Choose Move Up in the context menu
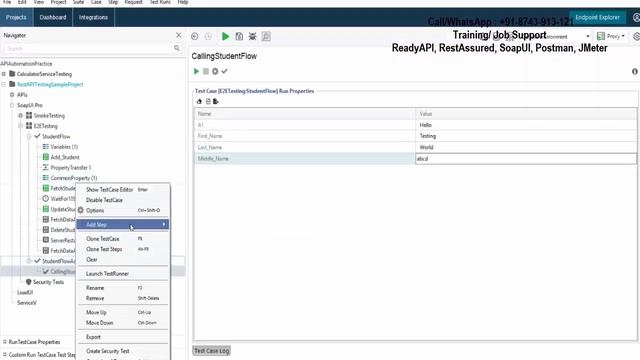Image resolution: width=640 pixels, height=360 pixels. 122,312
